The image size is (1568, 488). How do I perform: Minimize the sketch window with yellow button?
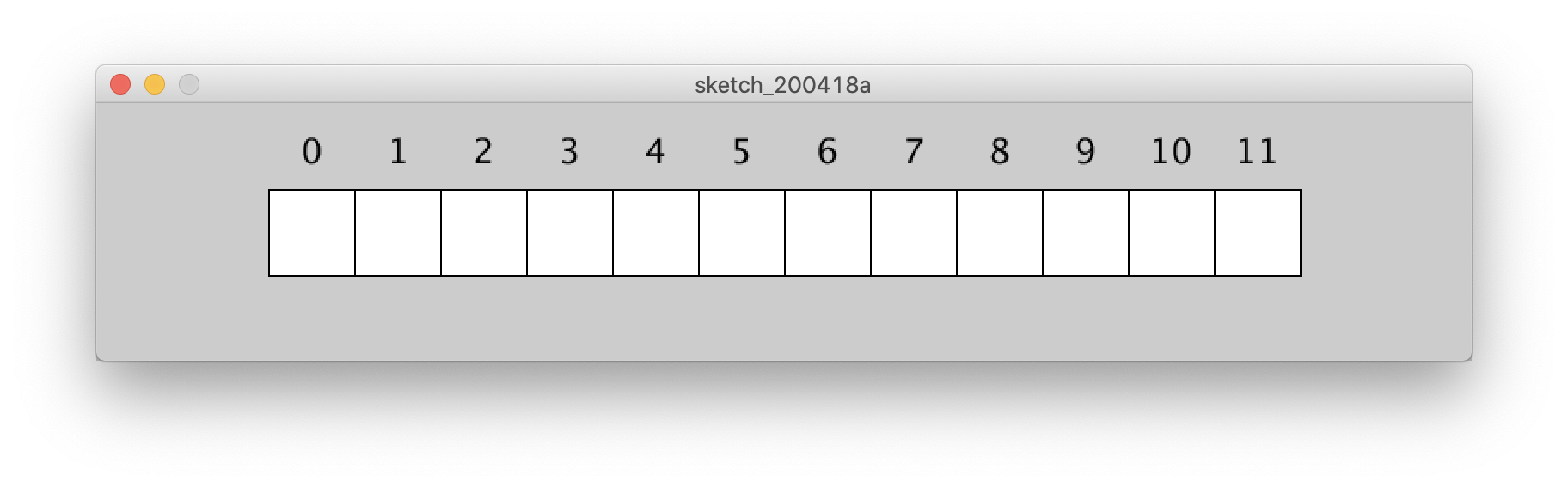coord(155,84)
